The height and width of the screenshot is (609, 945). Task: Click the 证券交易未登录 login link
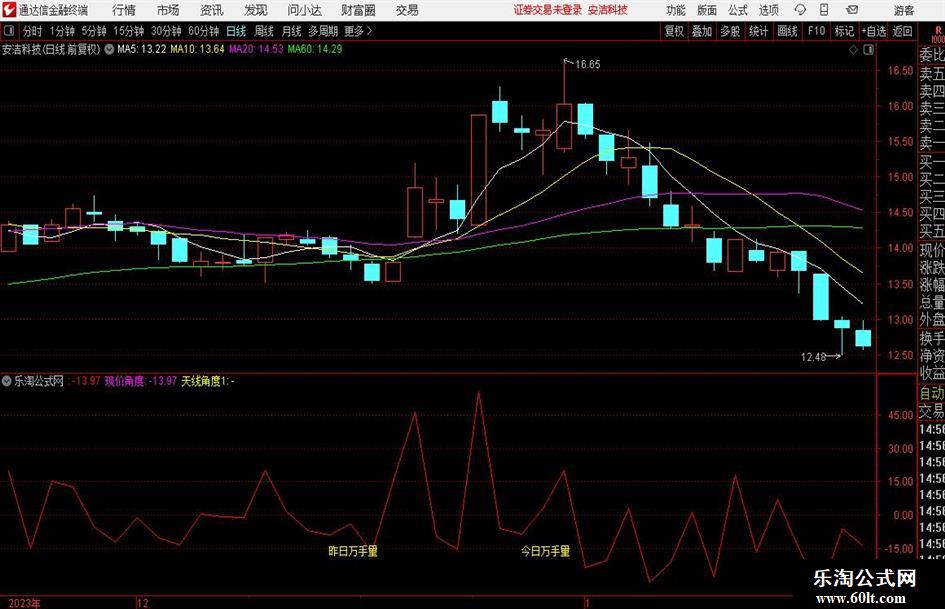(x=547, y=10)
